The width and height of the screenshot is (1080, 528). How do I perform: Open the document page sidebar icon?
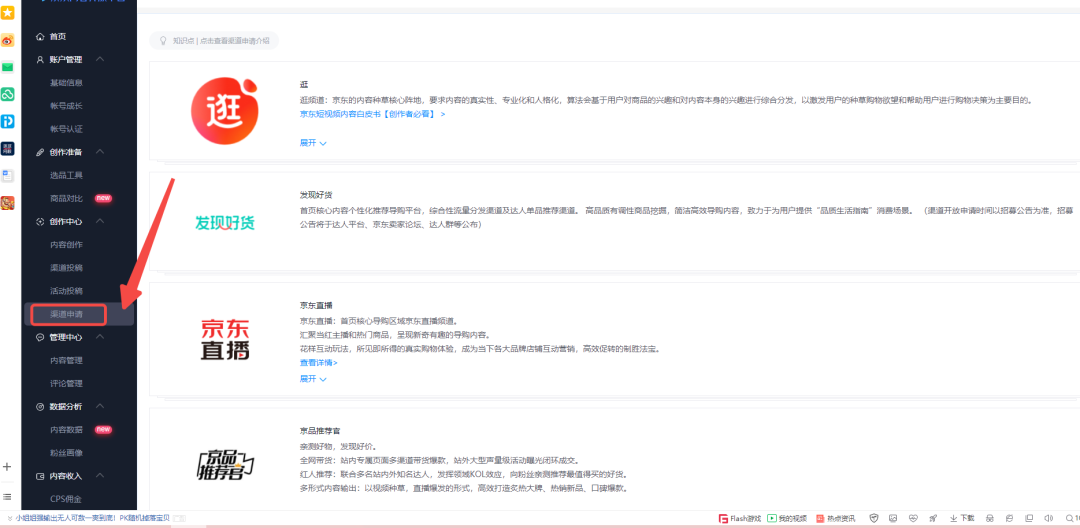(x=8, y=176)
